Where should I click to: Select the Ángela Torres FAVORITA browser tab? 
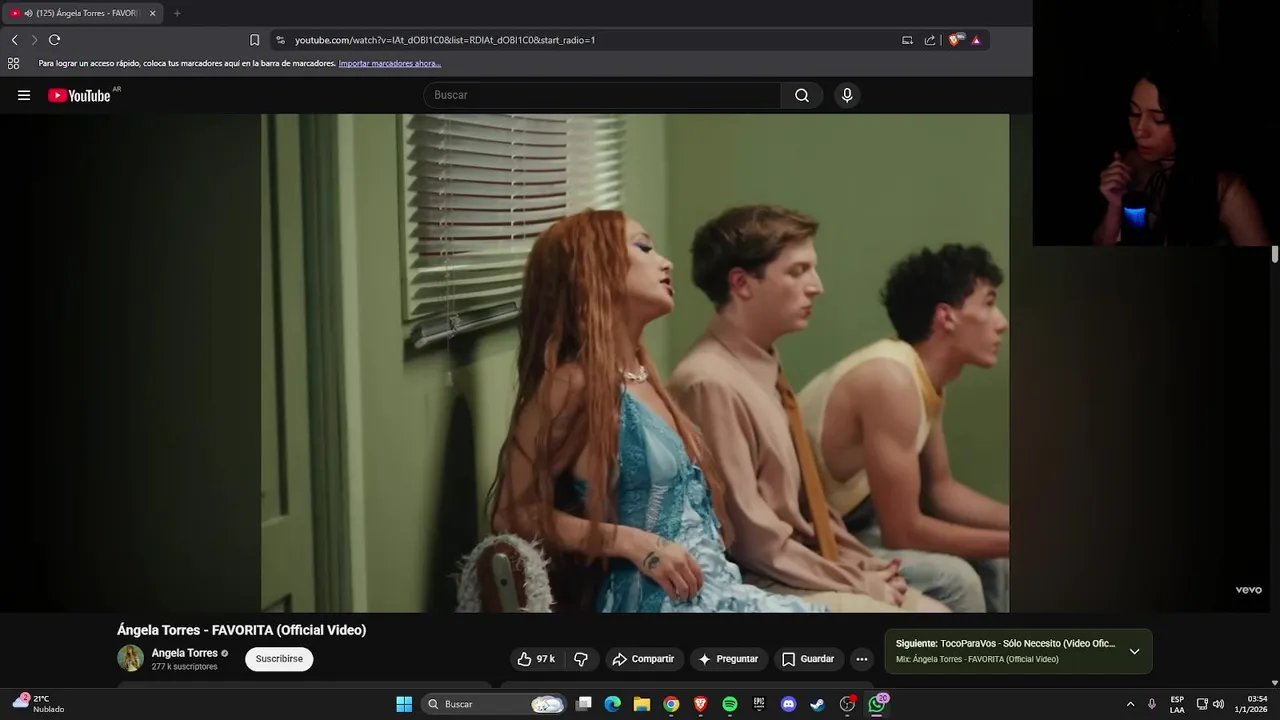82,13
